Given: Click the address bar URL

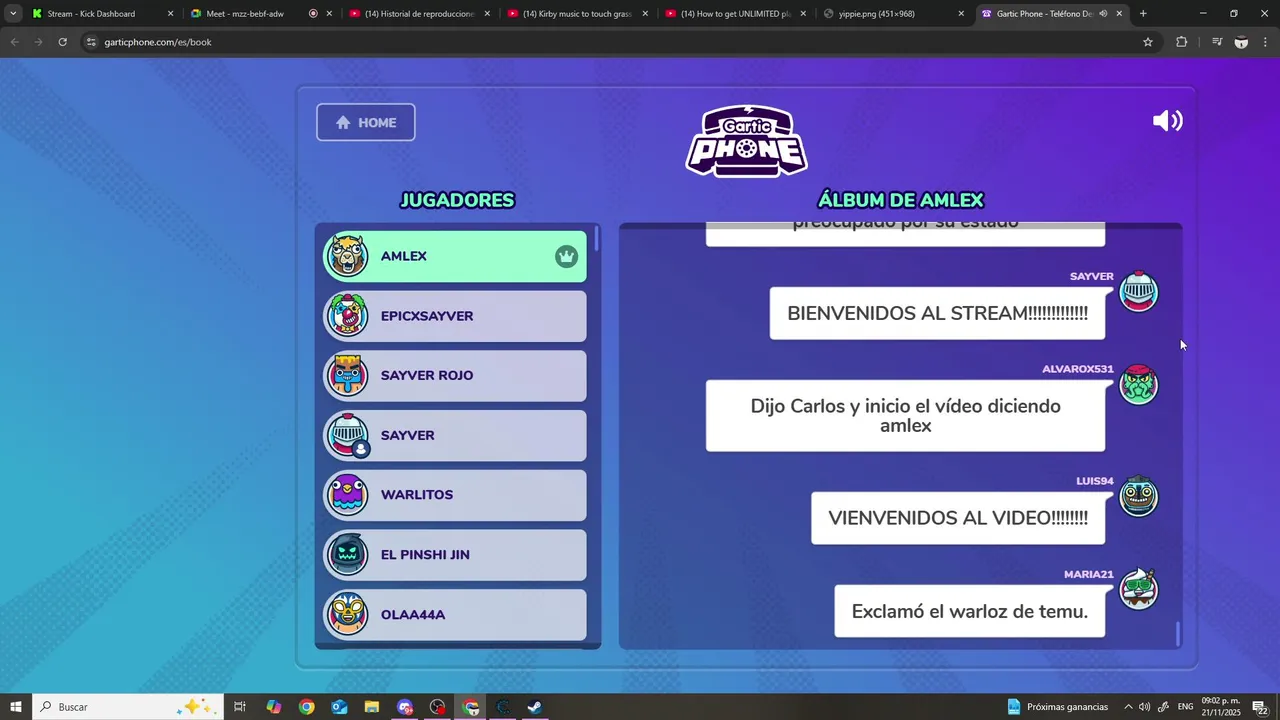Looking at the screenshot, I should click(x=158, y=42).
